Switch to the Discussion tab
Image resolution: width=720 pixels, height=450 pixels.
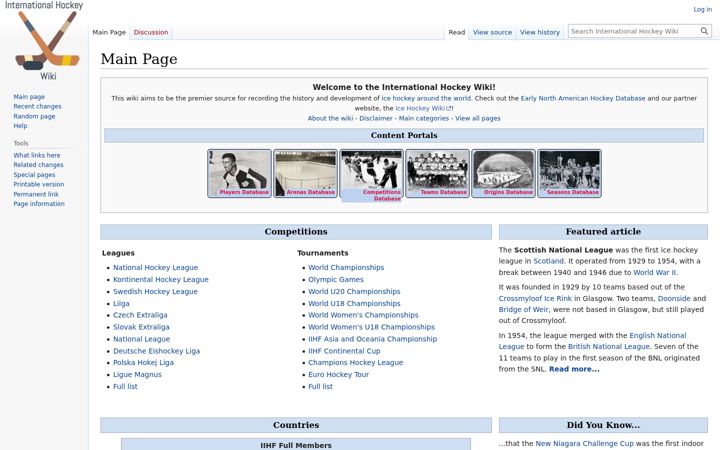(x=151, y=32)
